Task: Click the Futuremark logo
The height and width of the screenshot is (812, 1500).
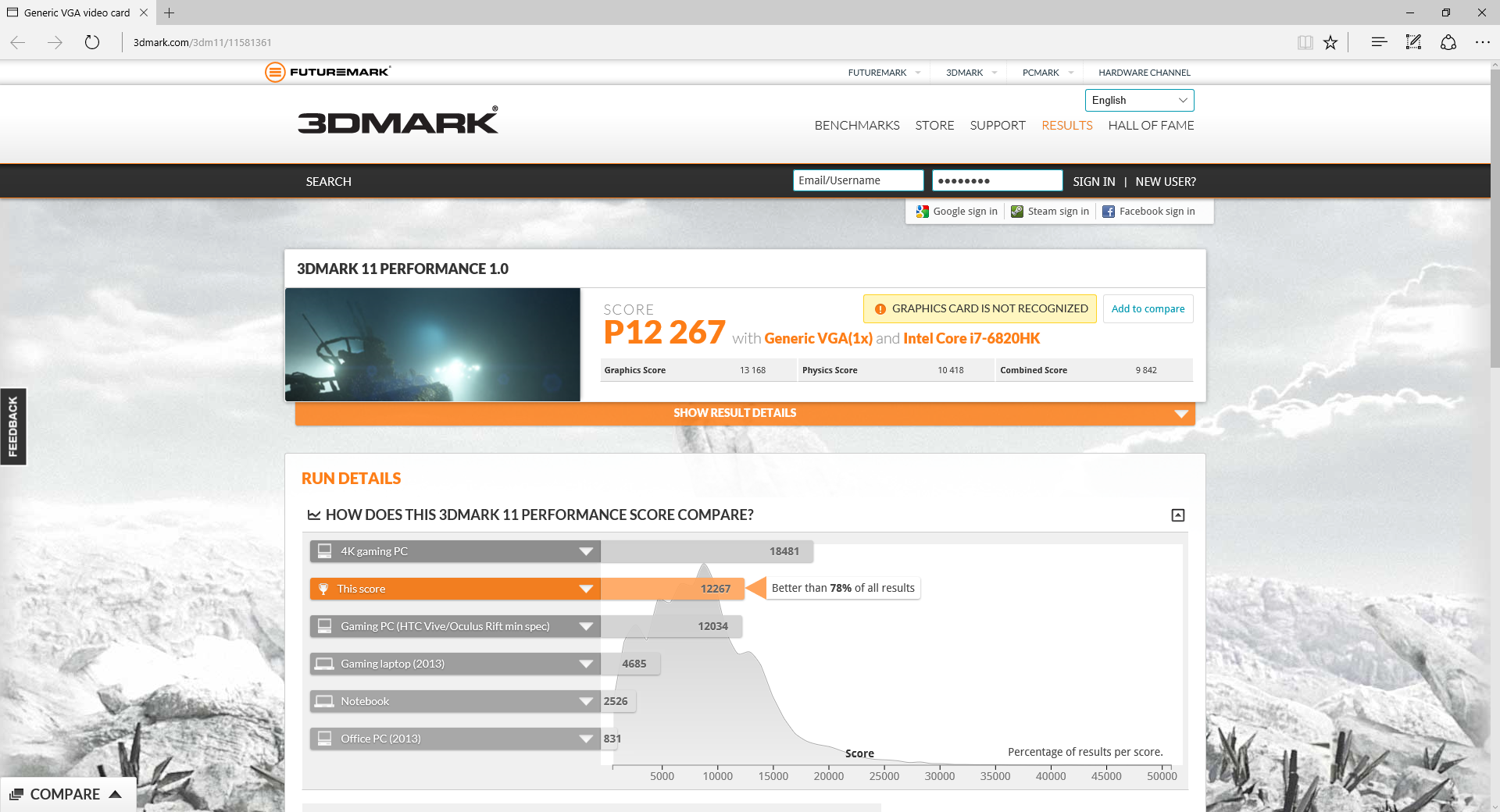Action: coord(327,72)
